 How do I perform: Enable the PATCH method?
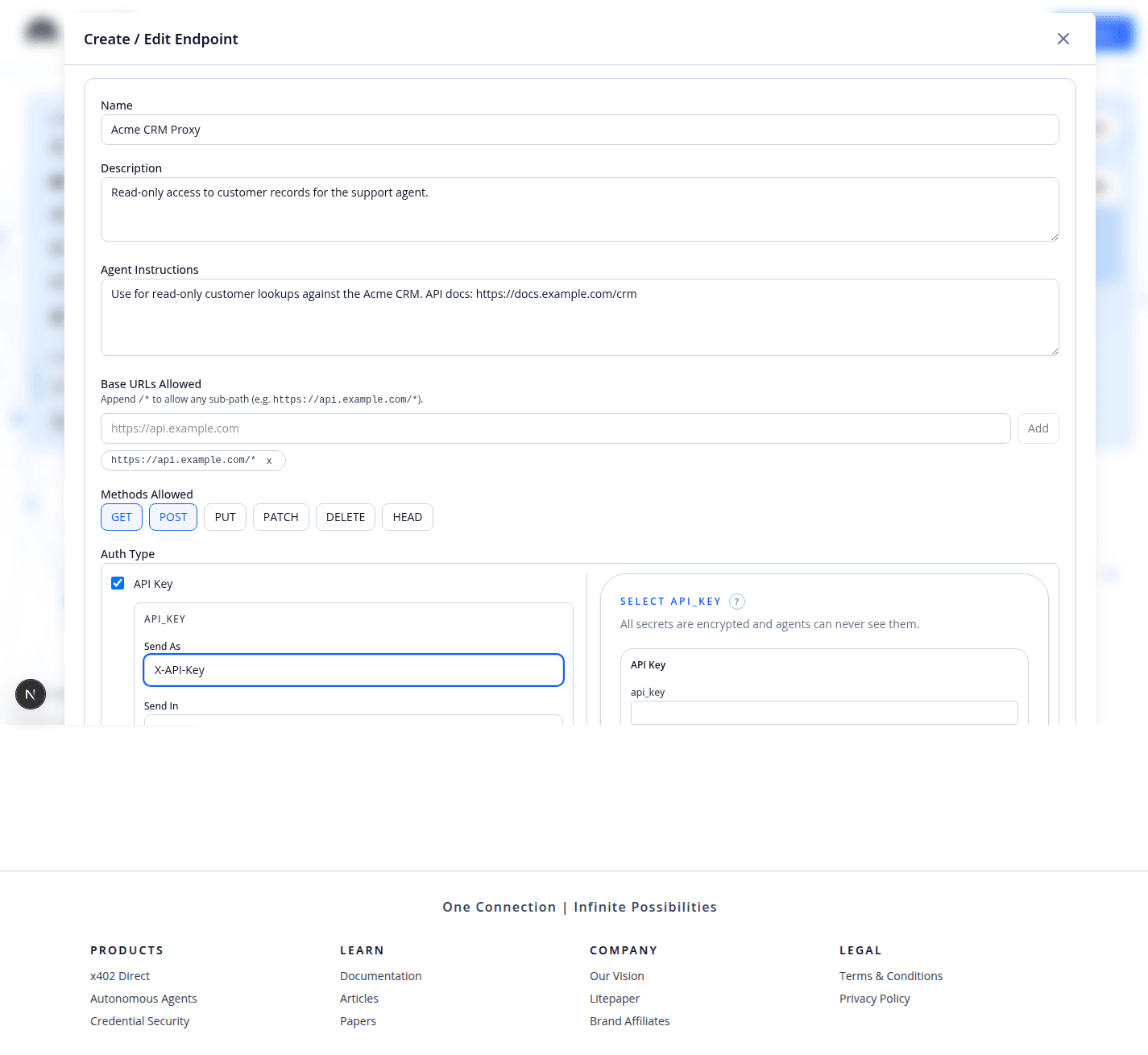pyautogui.click(x=280, y=517)
